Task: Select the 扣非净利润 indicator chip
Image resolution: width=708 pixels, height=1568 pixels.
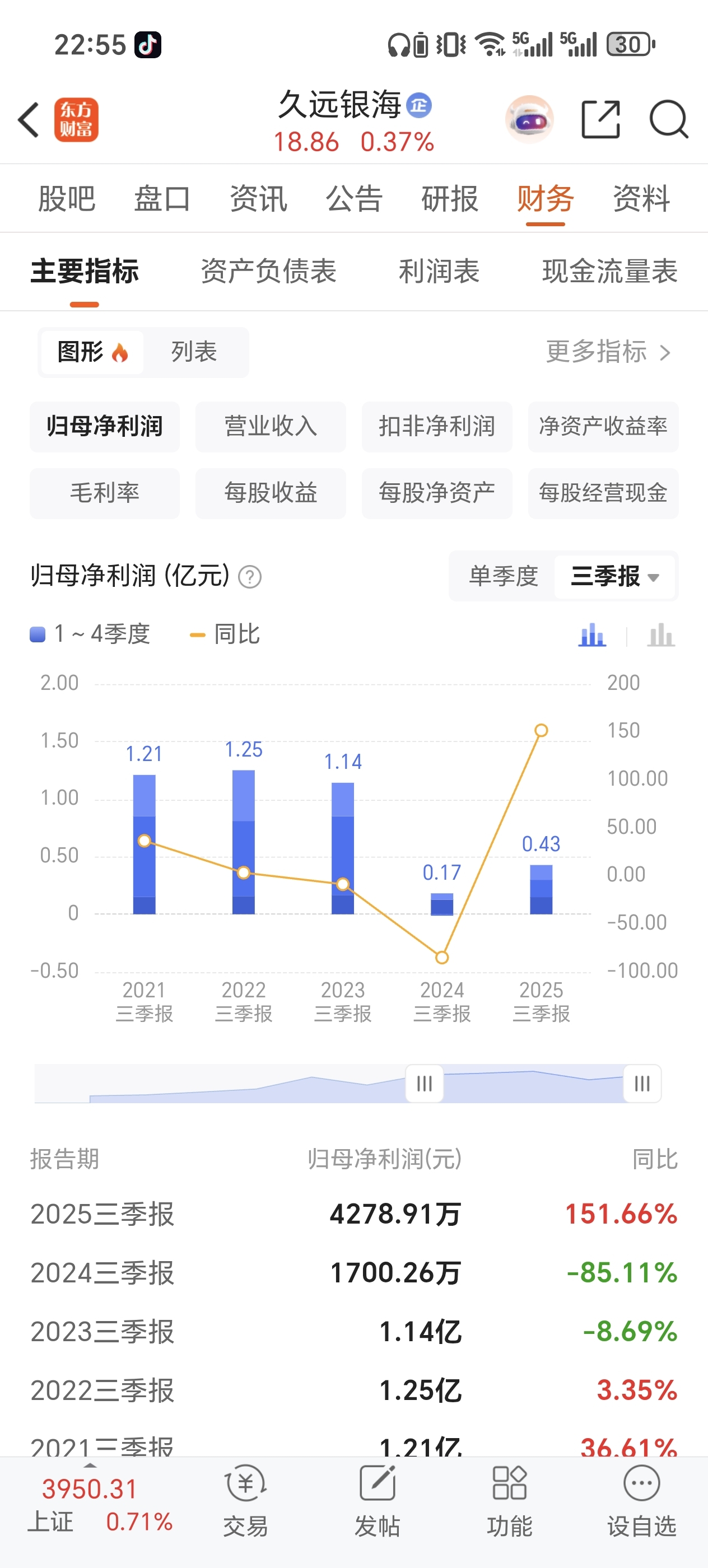Action: pyautogui.click(x=437, y=427)
